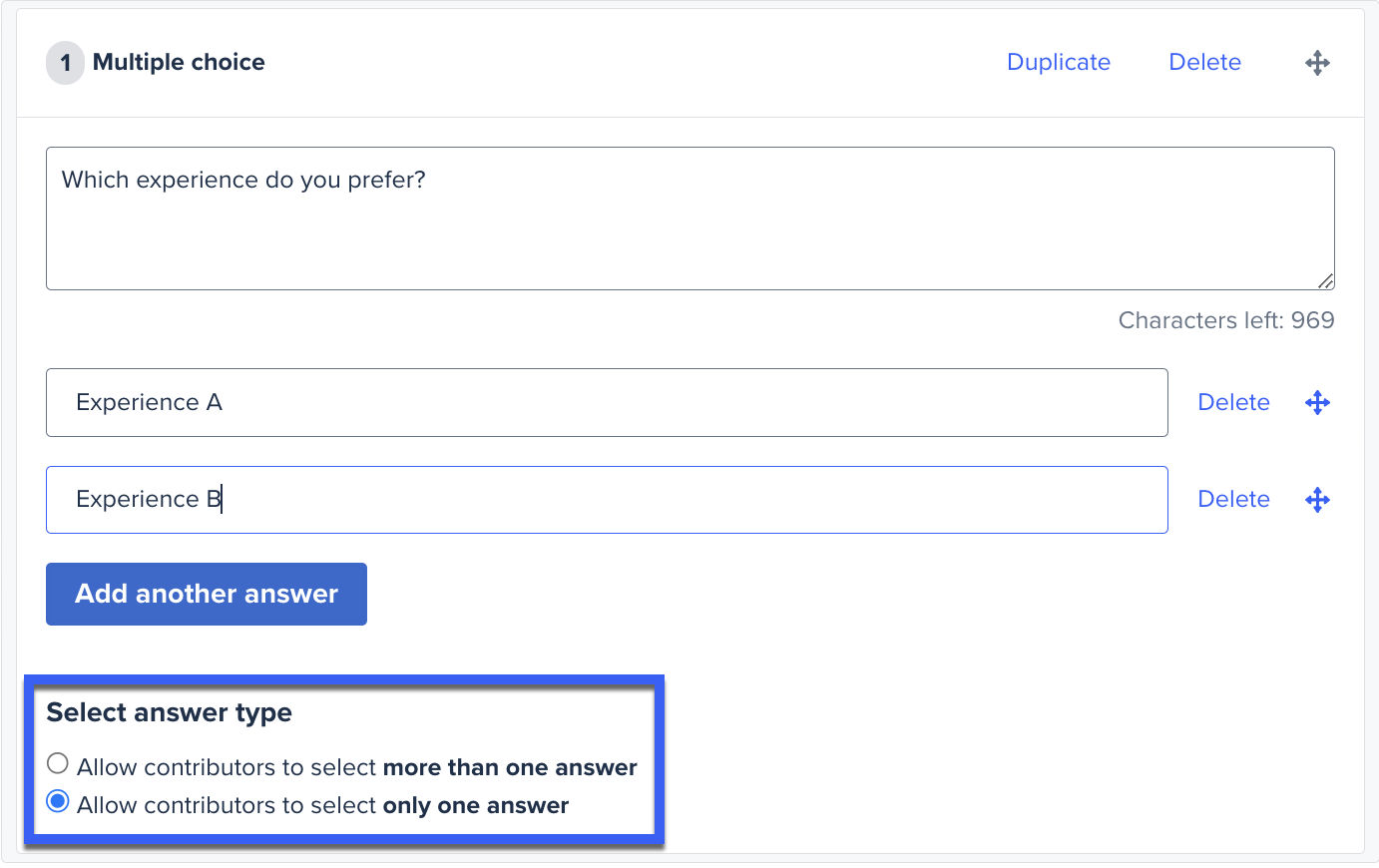Select the 'more than one answer' radio button

(x=58, y=764)
